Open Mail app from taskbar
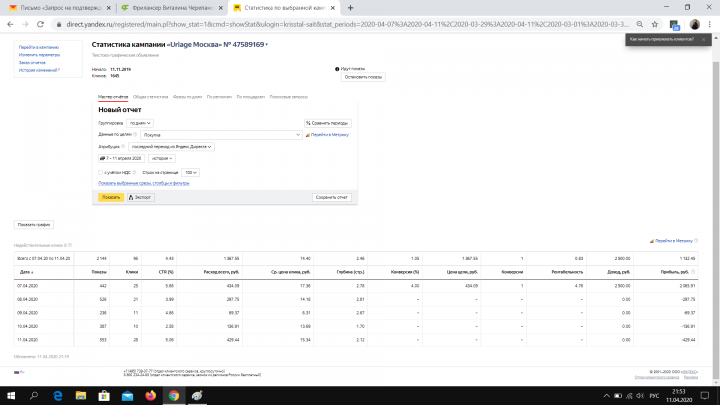 (127, 395)
